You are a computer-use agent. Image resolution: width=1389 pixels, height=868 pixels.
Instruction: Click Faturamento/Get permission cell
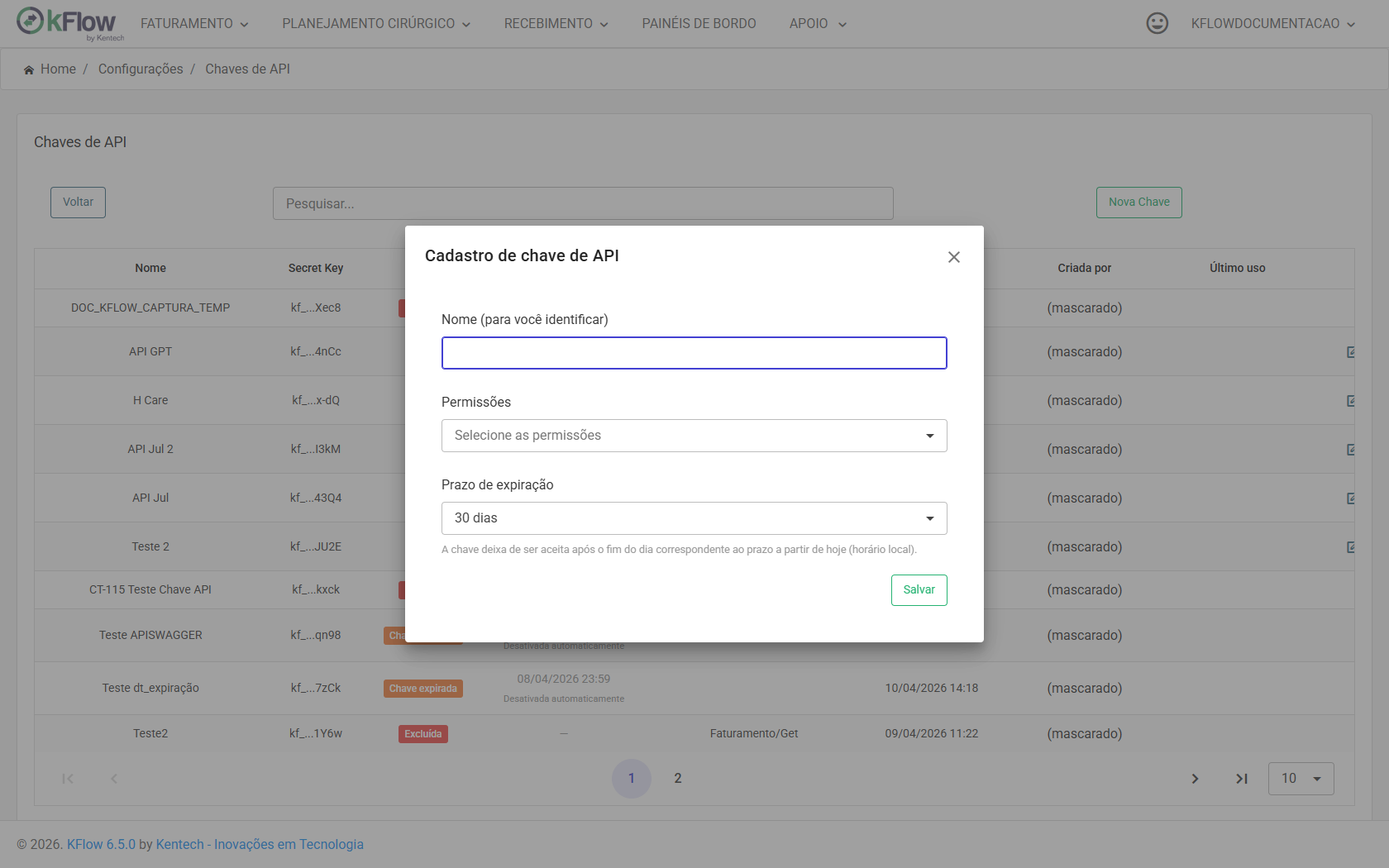point(754,733)
